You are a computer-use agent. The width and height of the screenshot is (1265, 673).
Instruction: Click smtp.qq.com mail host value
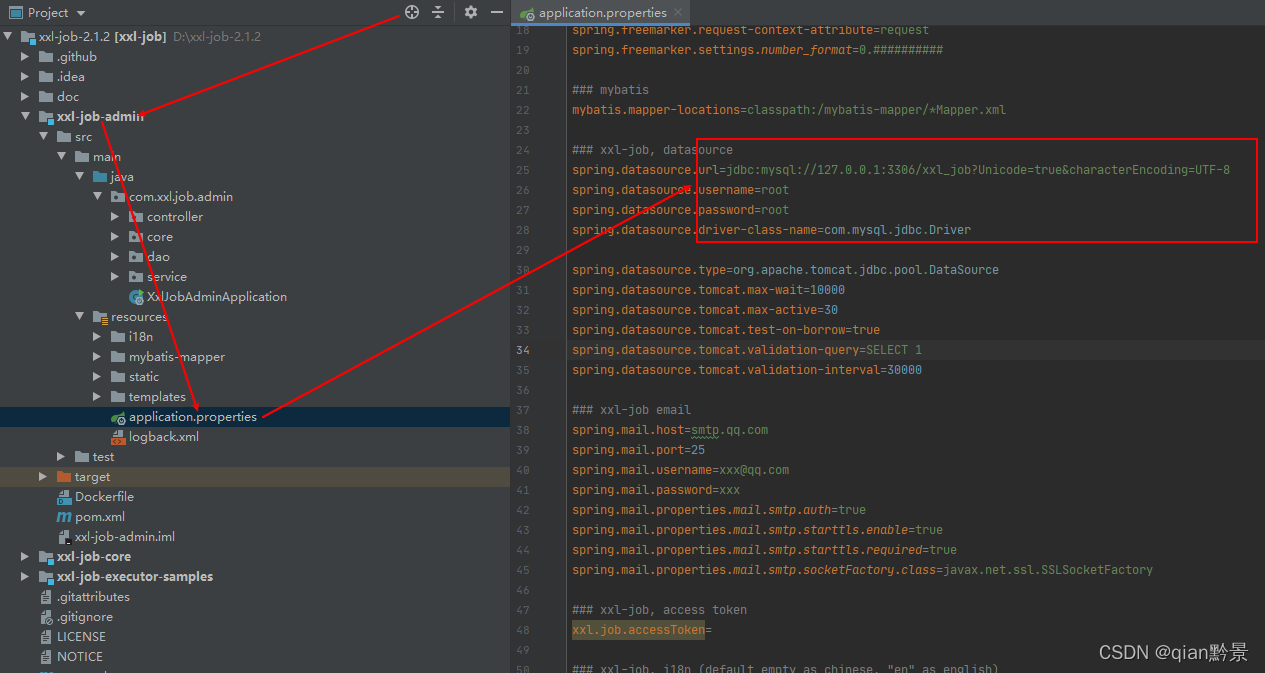point(728,430)
